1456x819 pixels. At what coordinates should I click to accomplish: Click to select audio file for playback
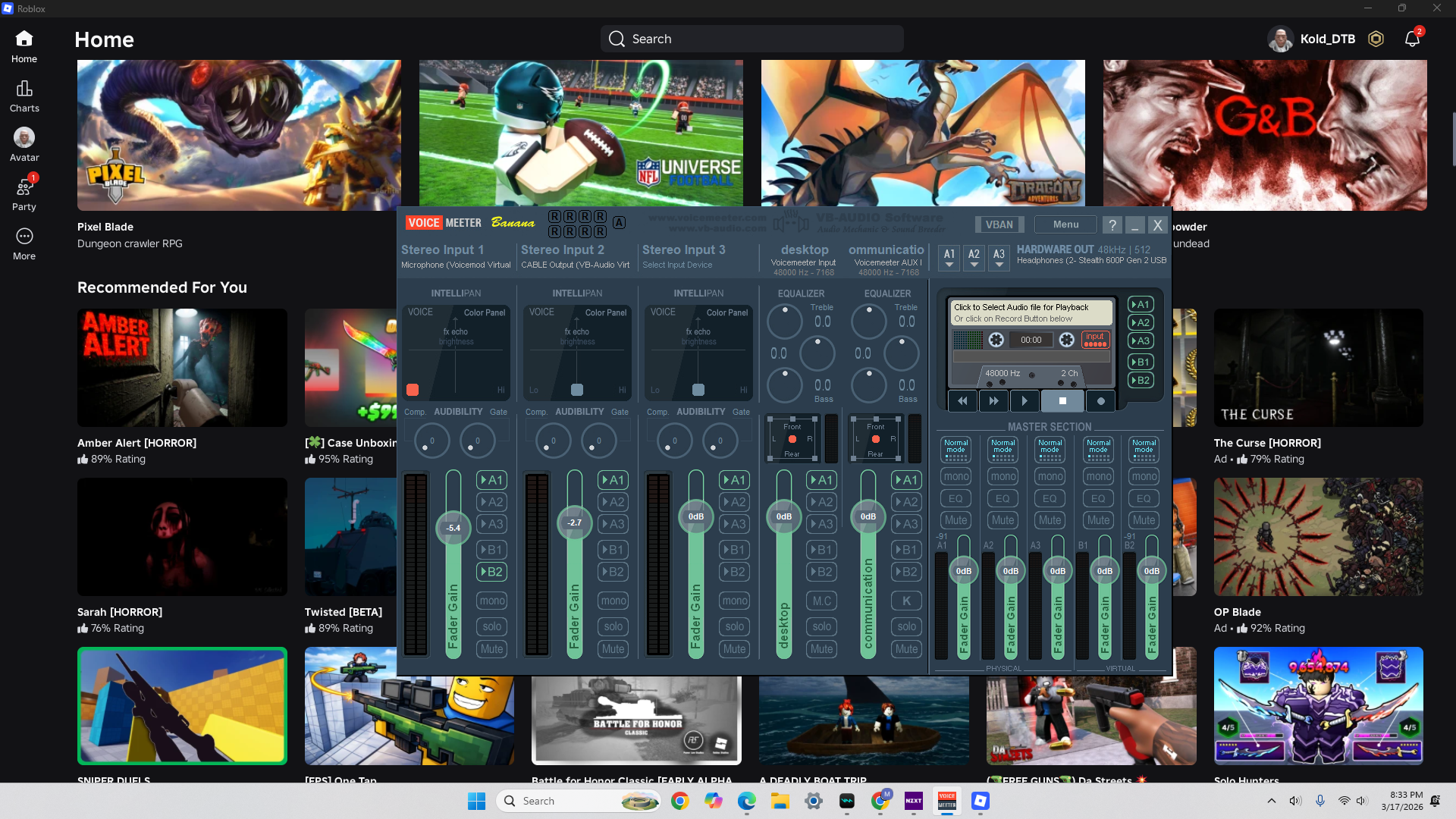coord(1031,312)
